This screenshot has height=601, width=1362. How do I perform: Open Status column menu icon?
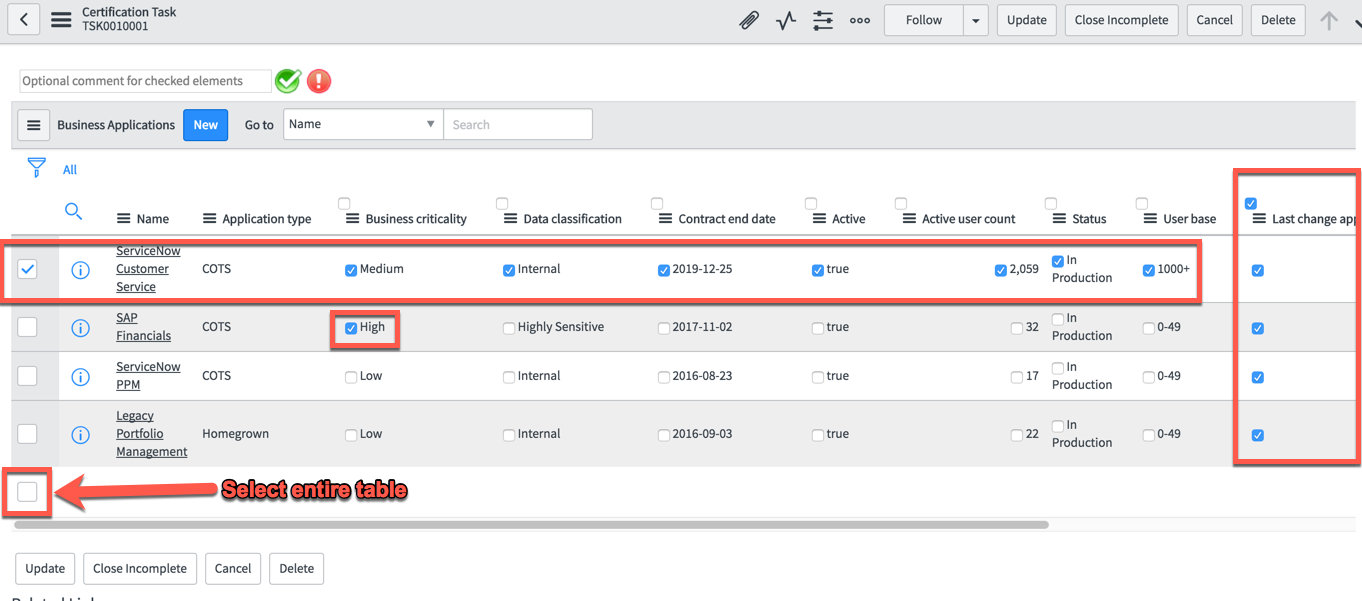click(x=1059, y=219)
